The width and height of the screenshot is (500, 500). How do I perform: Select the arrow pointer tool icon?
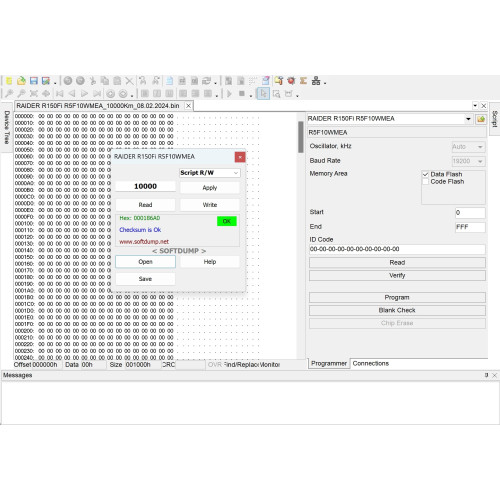pos(263,94)
